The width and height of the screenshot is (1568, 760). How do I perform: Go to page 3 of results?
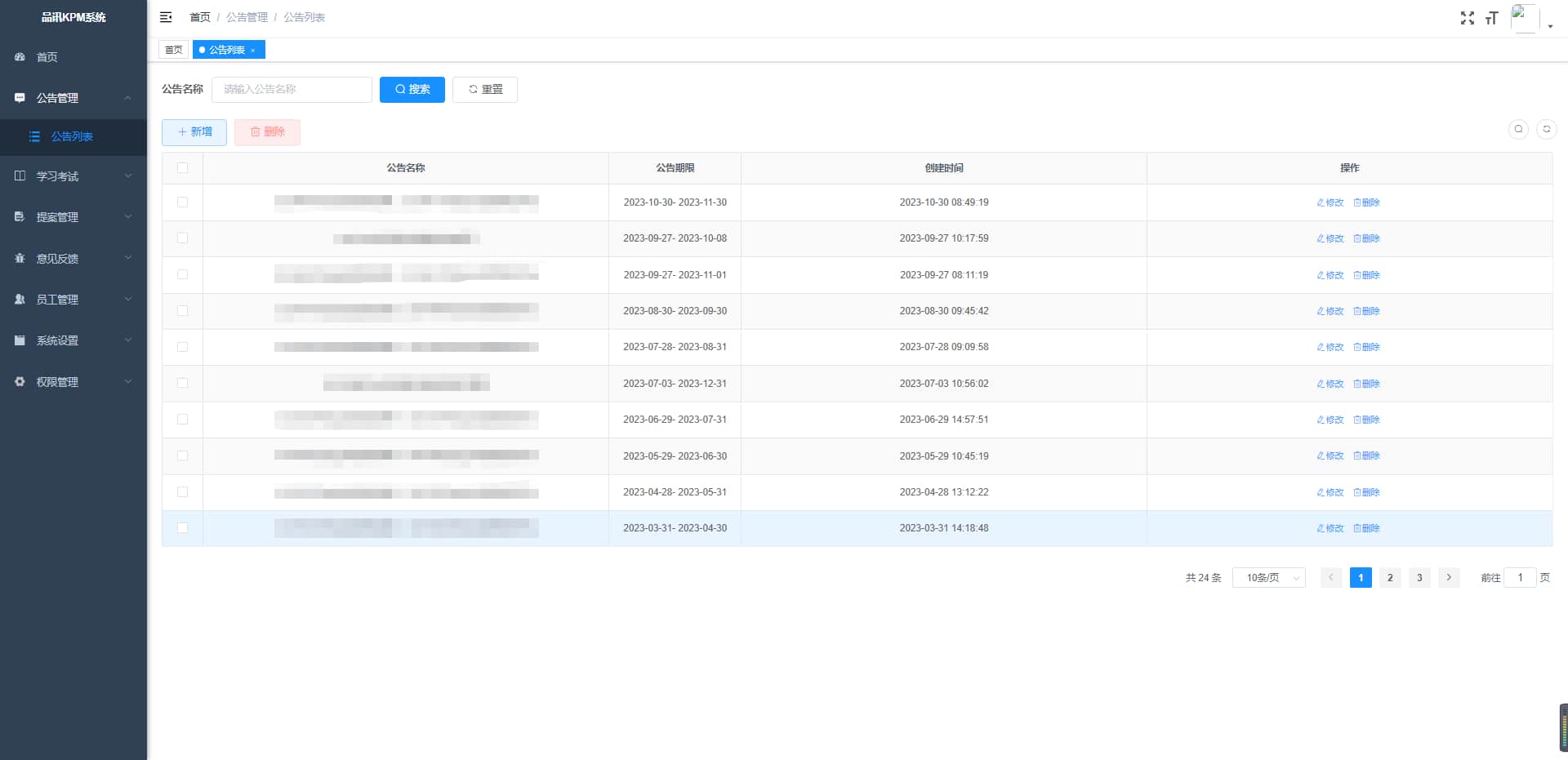click(1419, 578)
